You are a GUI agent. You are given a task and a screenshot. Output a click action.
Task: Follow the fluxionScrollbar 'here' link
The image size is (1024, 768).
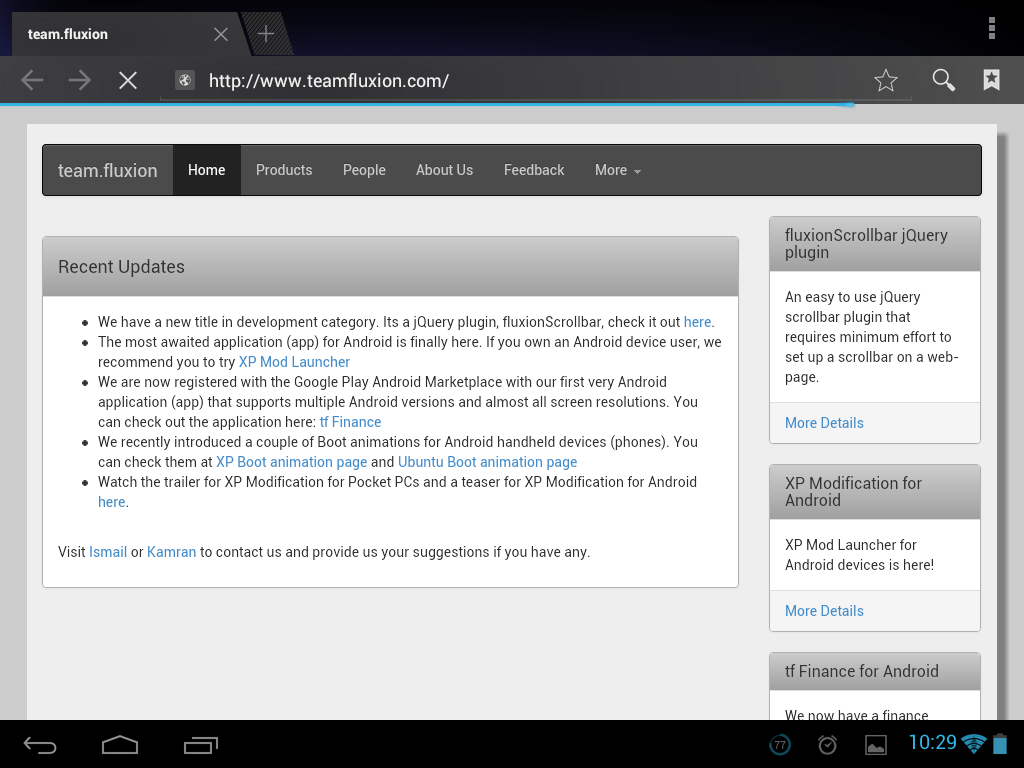(x=697, y=322)
